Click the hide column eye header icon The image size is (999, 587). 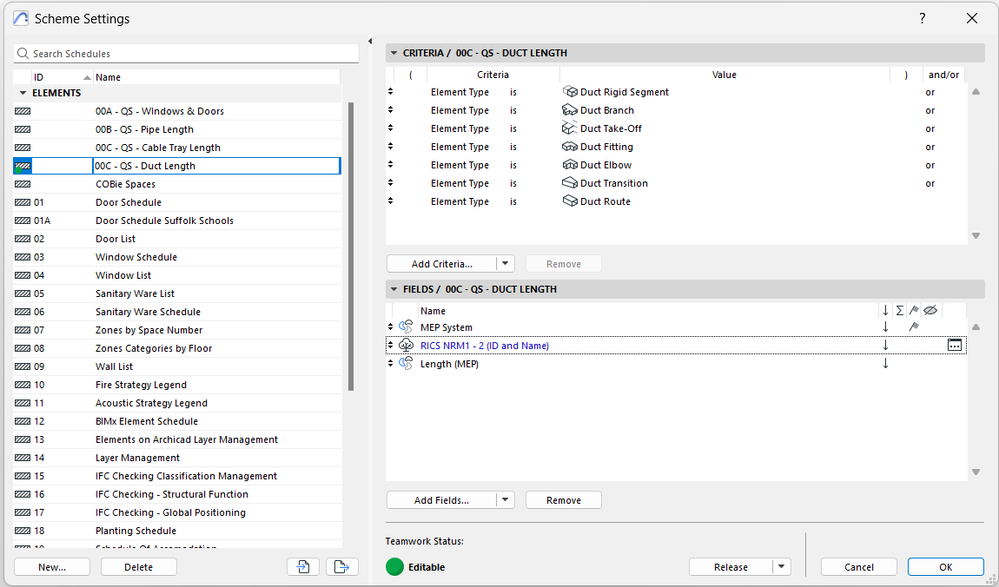point(930,310)
